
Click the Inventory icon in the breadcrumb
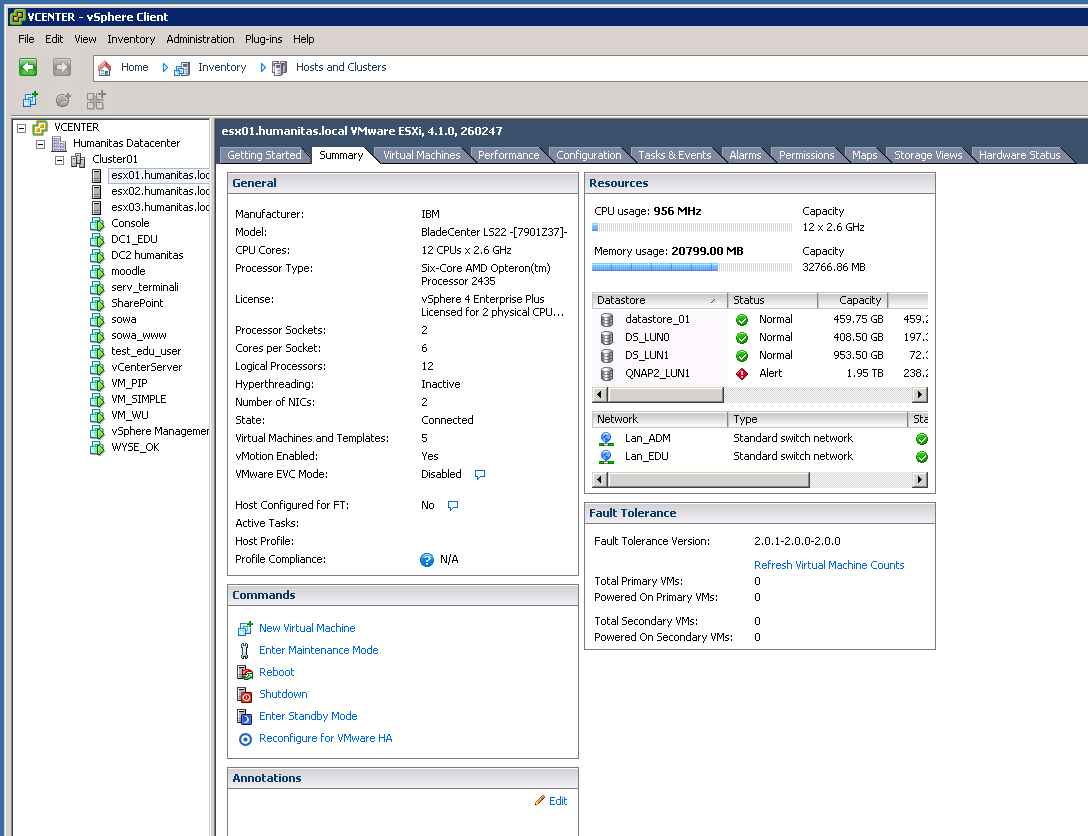tap(182, 68)
